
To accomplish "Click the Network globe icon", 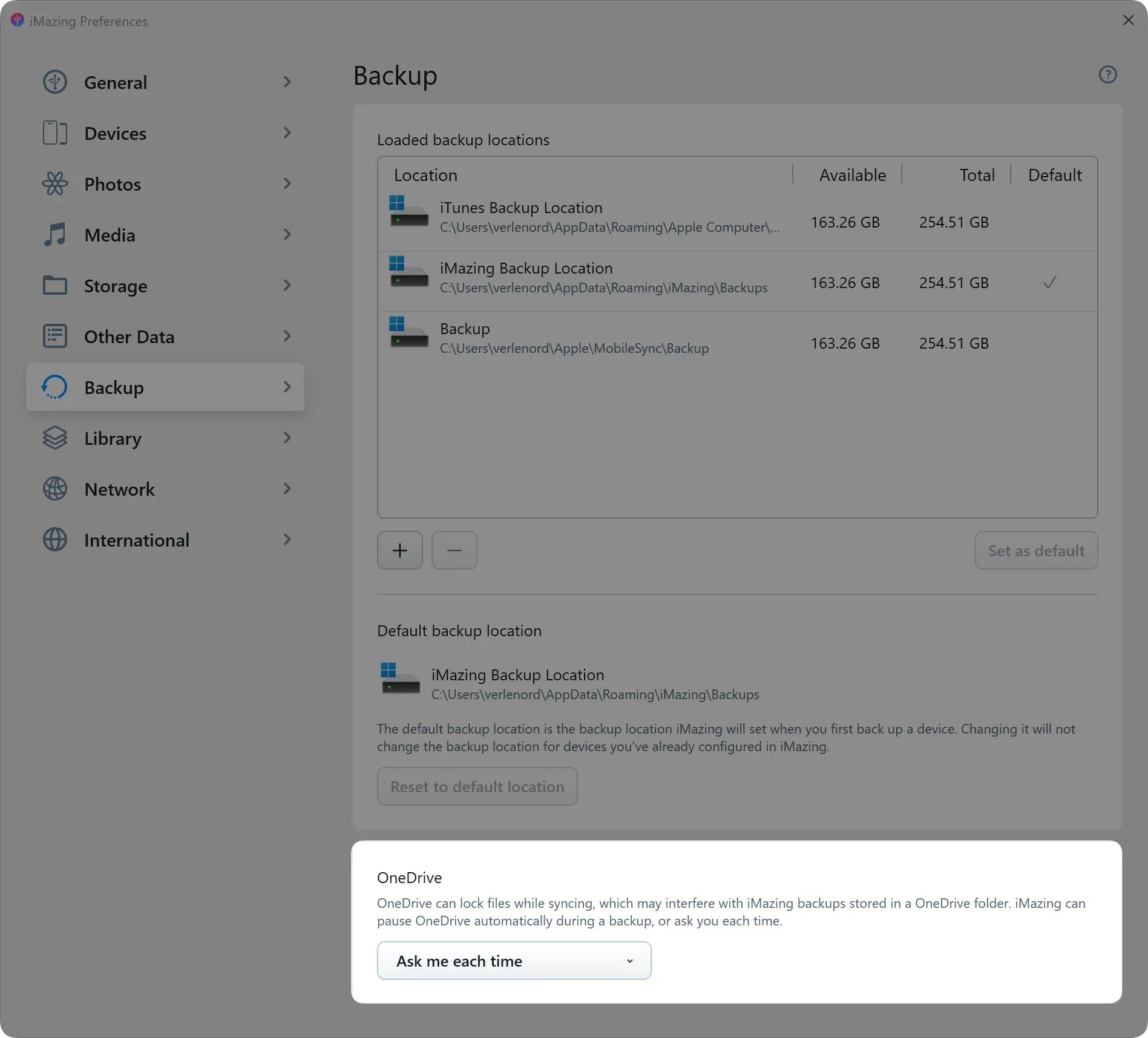I will tap(55, 488).
